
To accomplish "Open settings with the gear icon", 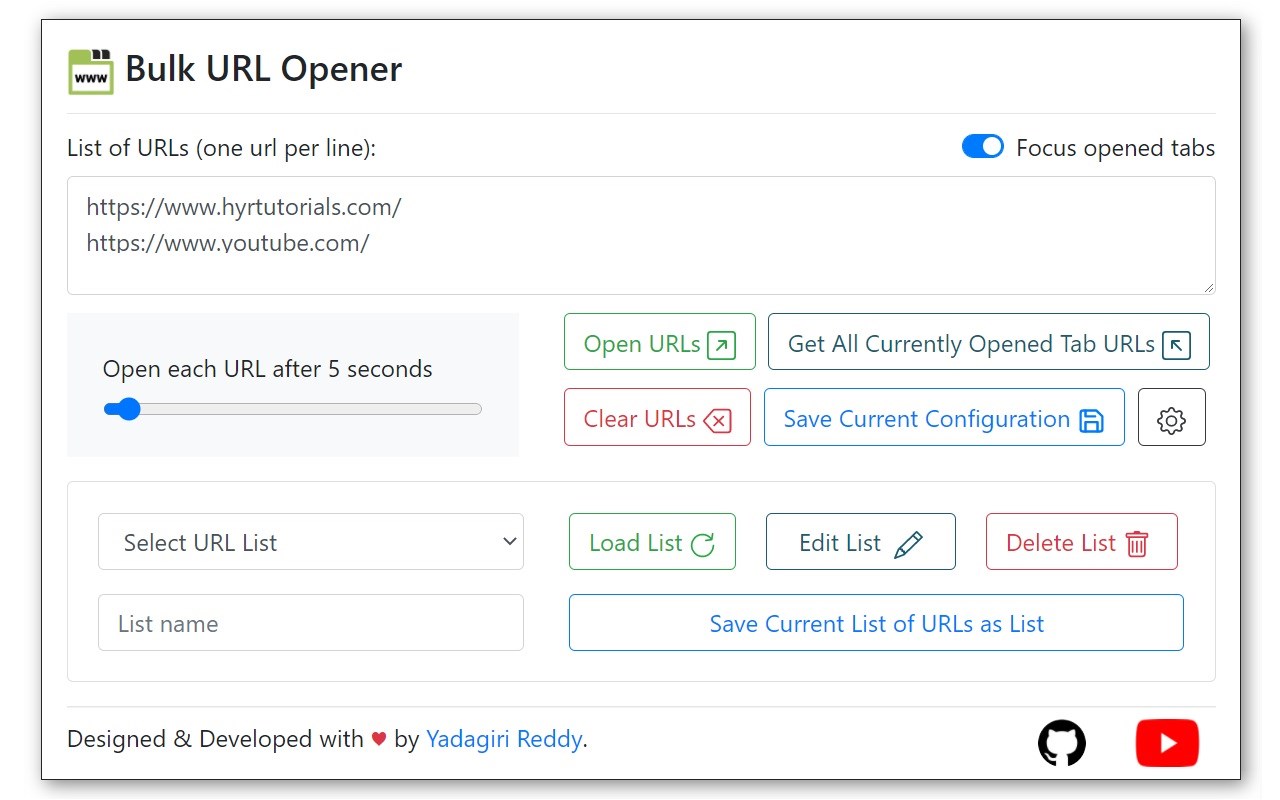I will coord(1171,417).
